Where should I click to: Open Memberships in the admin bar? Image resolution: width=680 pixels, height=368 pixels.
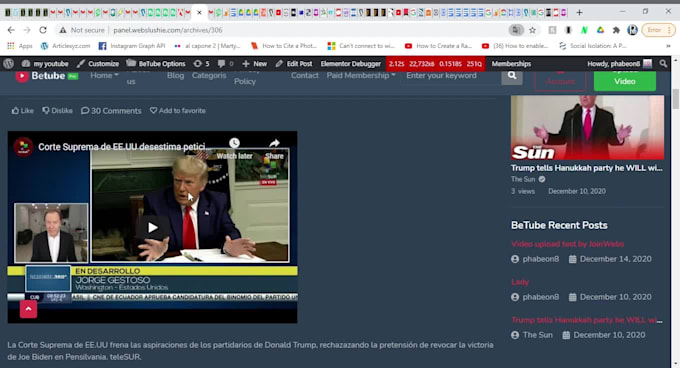tap(511, 64)
